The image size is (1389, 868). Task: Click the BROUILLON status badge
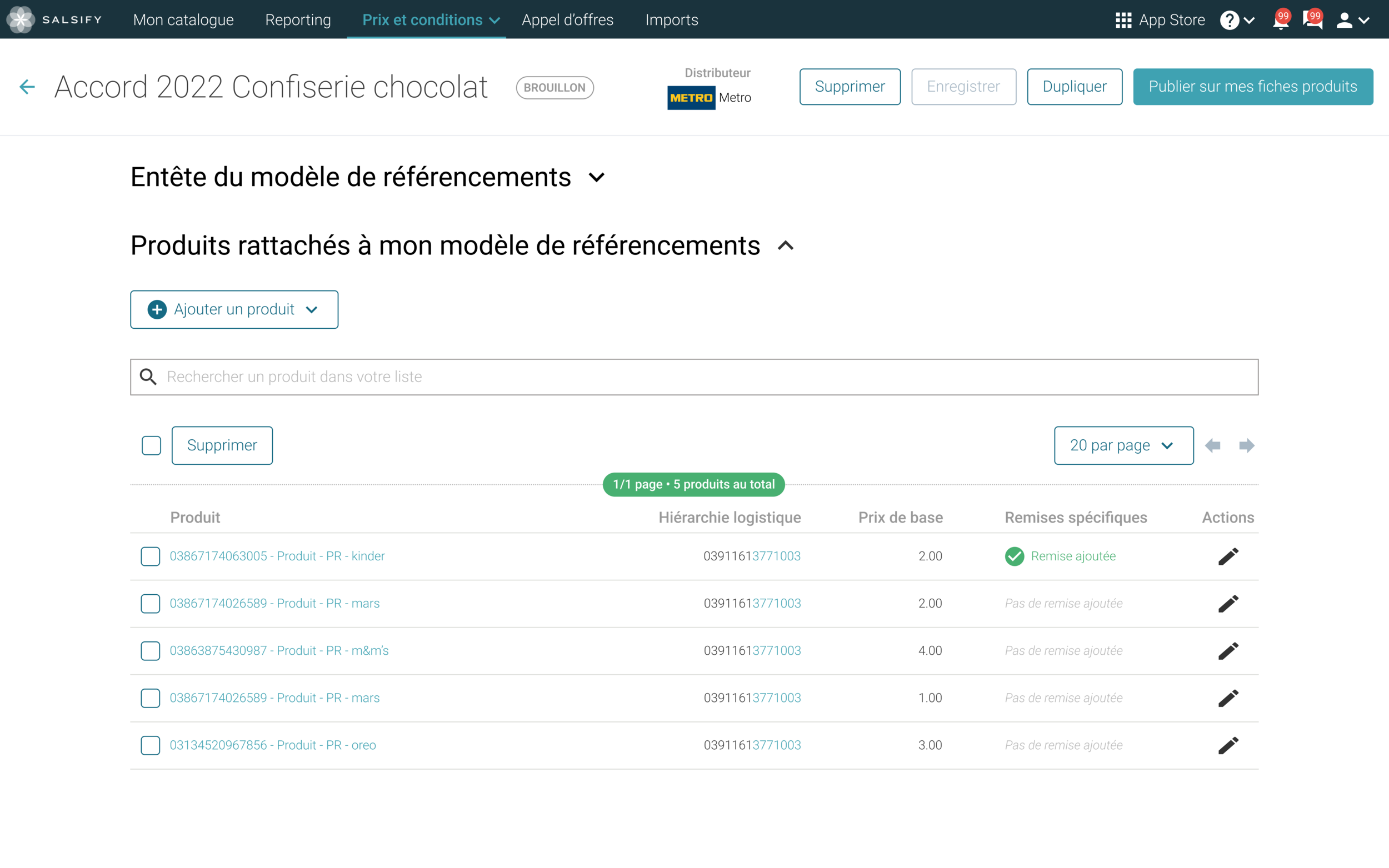click(554, 88)
